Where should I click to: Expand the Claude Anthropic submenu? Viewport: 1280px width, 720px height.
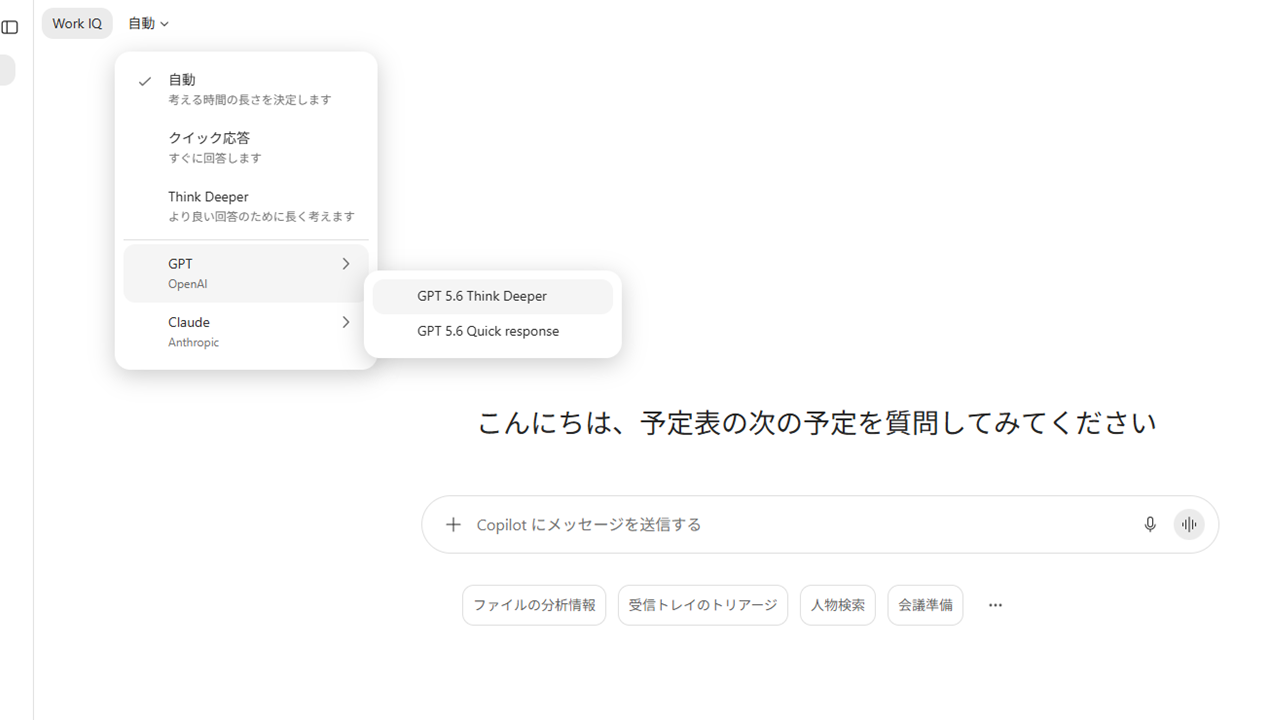coord(246,331)
